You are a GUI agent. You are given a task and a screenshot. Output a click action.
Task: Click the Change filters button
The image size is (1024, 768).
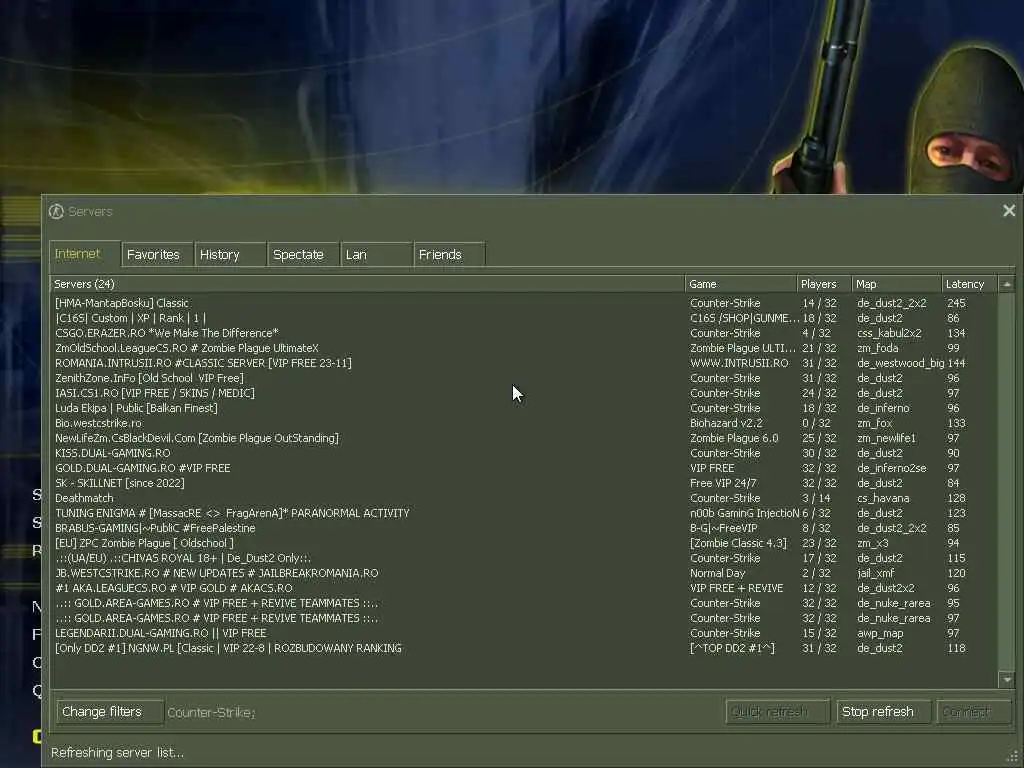(110, 711)
